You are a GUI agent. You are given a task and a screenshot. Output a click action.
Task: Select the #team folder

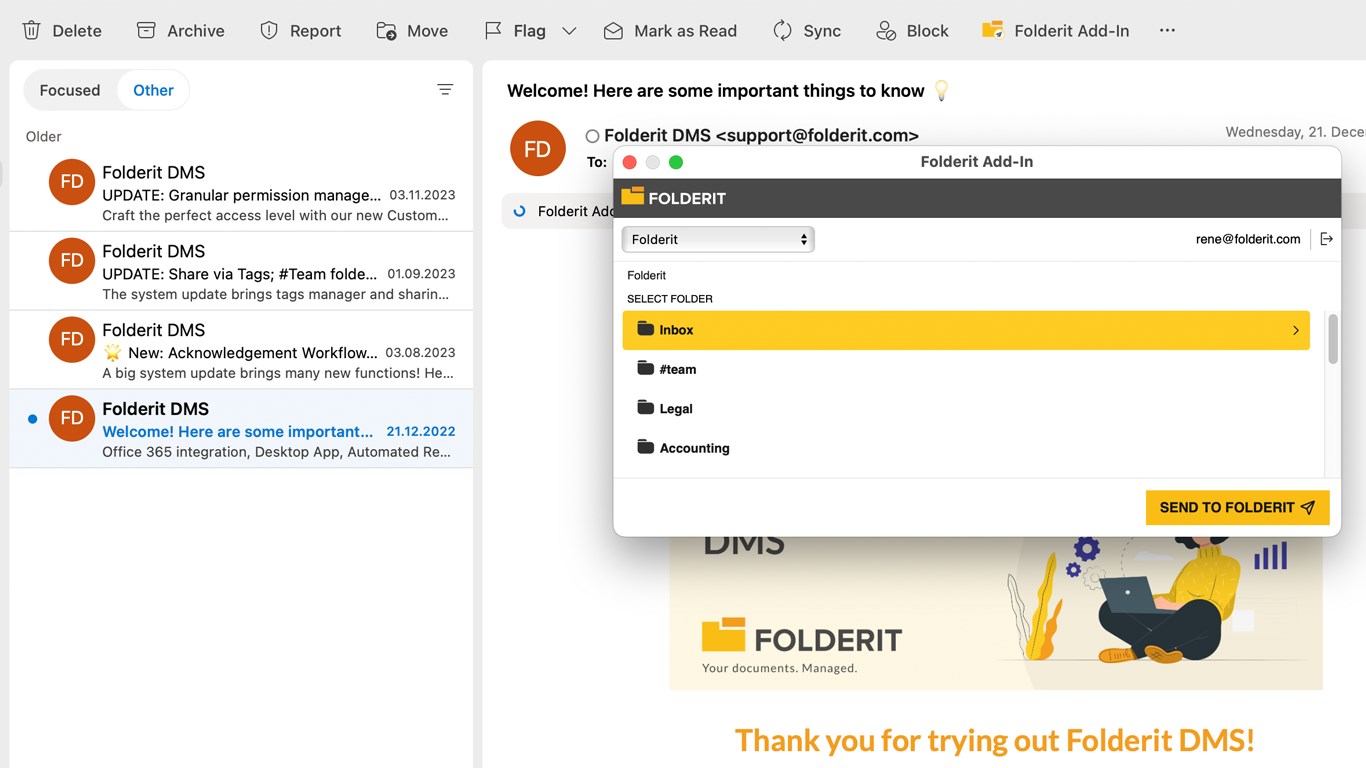click(x=966, y=369)
